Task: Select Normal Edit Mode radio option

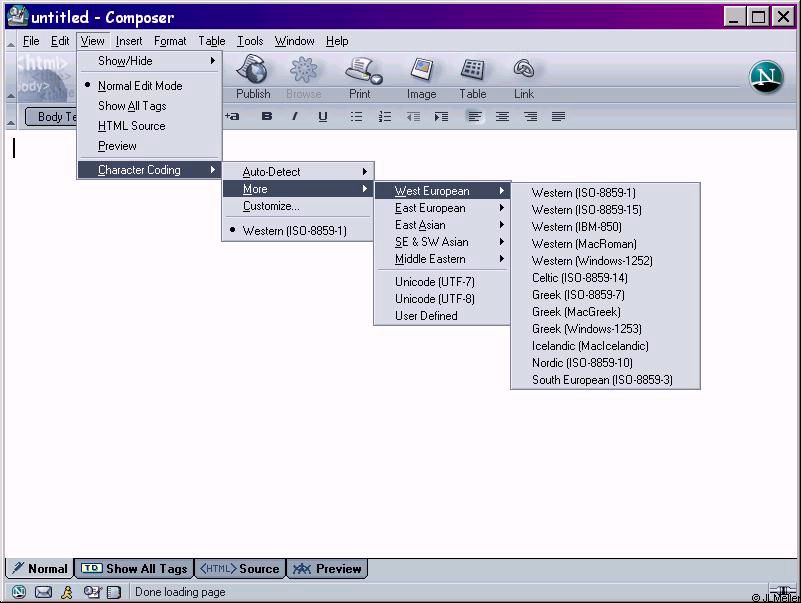Action: (149, 86)
